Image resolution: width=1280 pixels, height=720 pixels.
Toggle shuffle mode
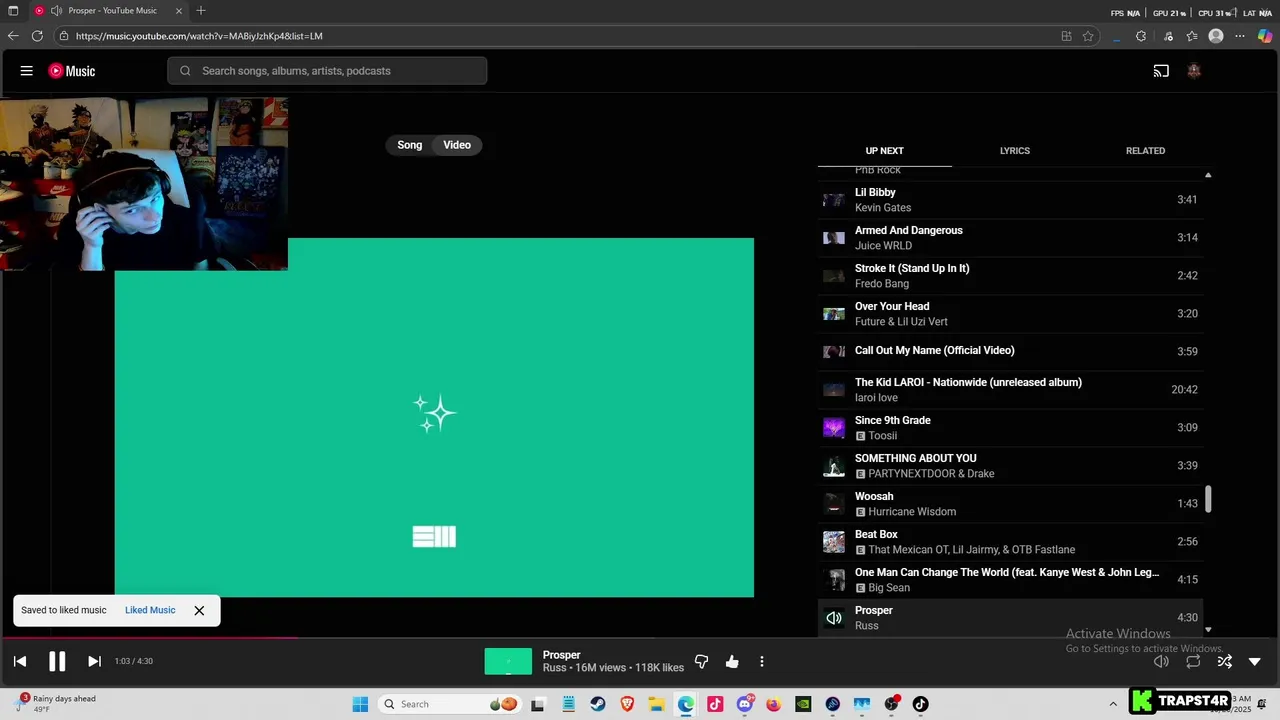(x=1224, y=661)
